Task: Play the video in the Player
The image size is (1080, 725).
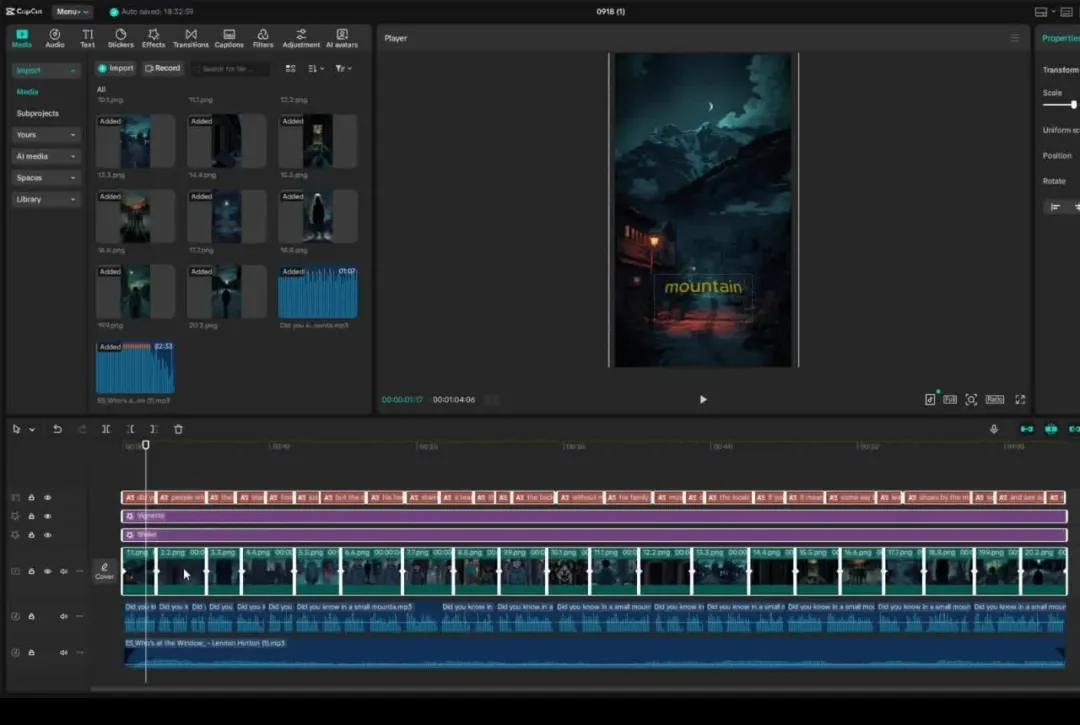Action: point(703,399)
